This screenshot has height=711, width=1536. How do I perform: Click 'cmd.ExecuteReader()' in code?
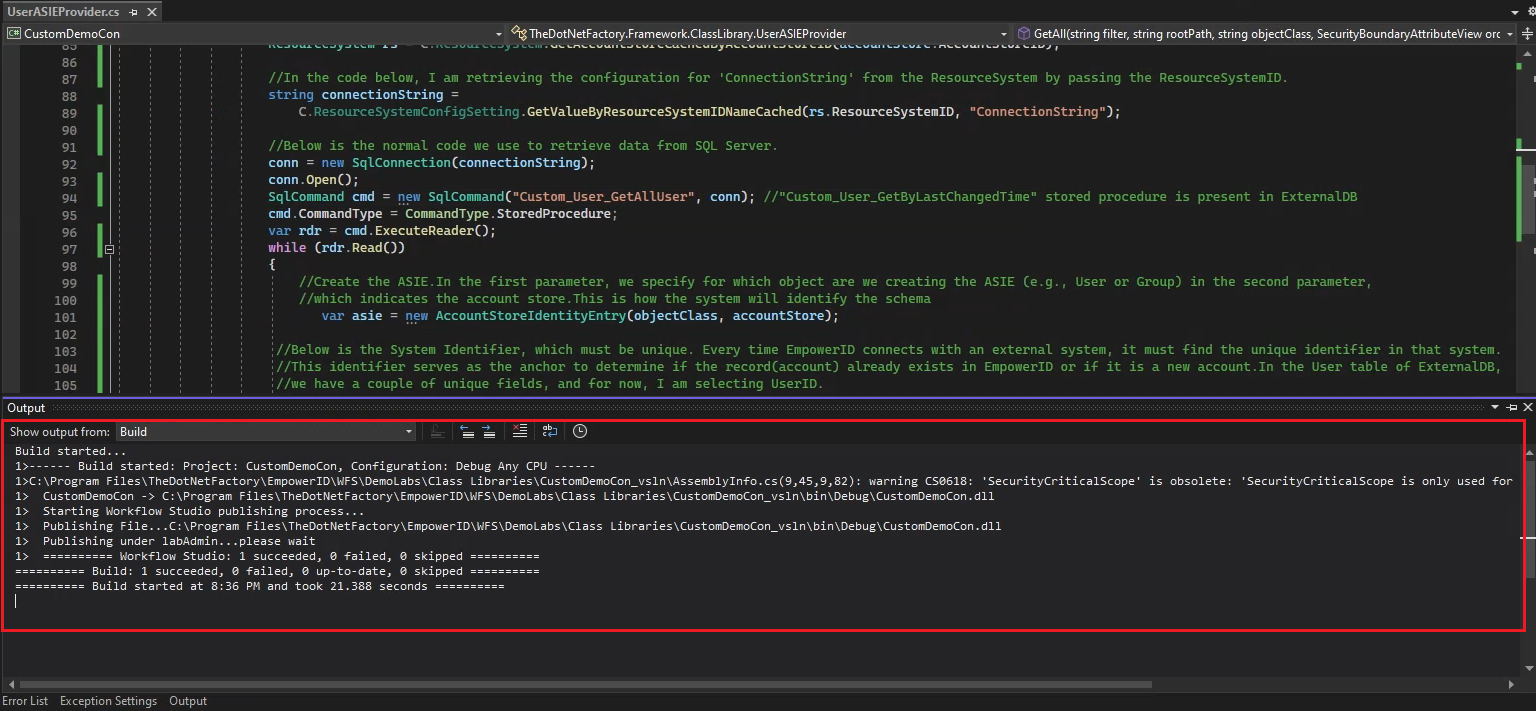(416, 231)
